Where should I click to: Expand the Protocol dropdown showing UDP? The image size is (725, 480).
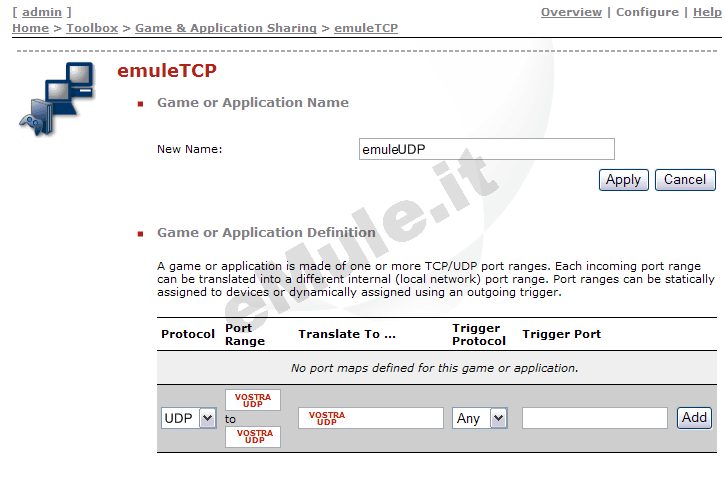188,418
